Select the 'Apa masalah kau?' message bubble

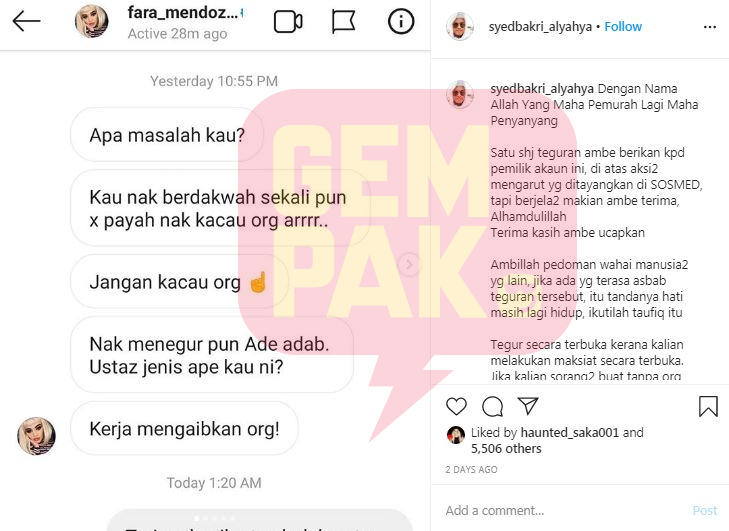click(167, 135)
